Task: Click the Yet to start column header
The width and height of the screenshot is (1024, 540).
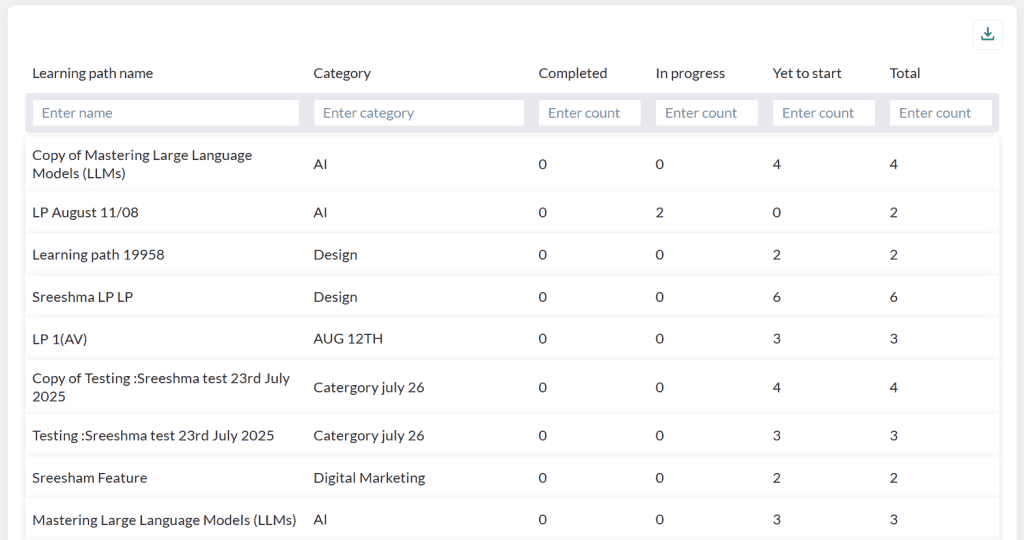Action: pyautogui.click(x=807, y=73)
